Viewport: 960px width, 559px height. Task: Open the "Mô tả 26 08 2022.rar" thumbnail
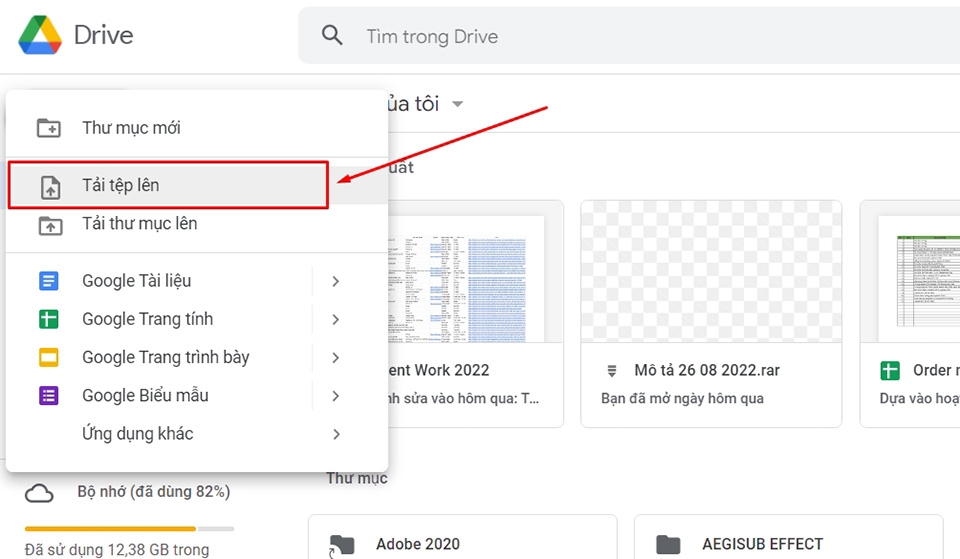[711, 271]
